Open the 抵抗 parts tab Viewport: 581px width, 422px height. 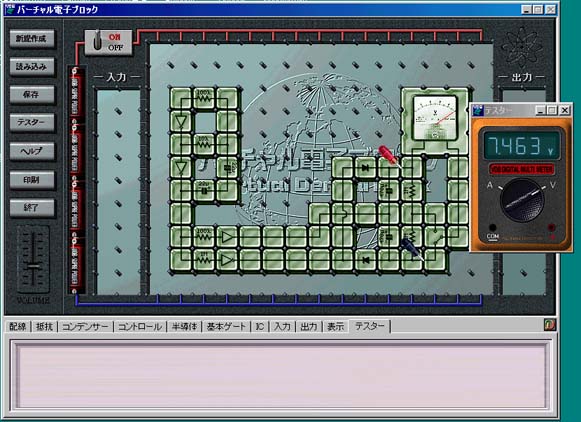[44, 327]
